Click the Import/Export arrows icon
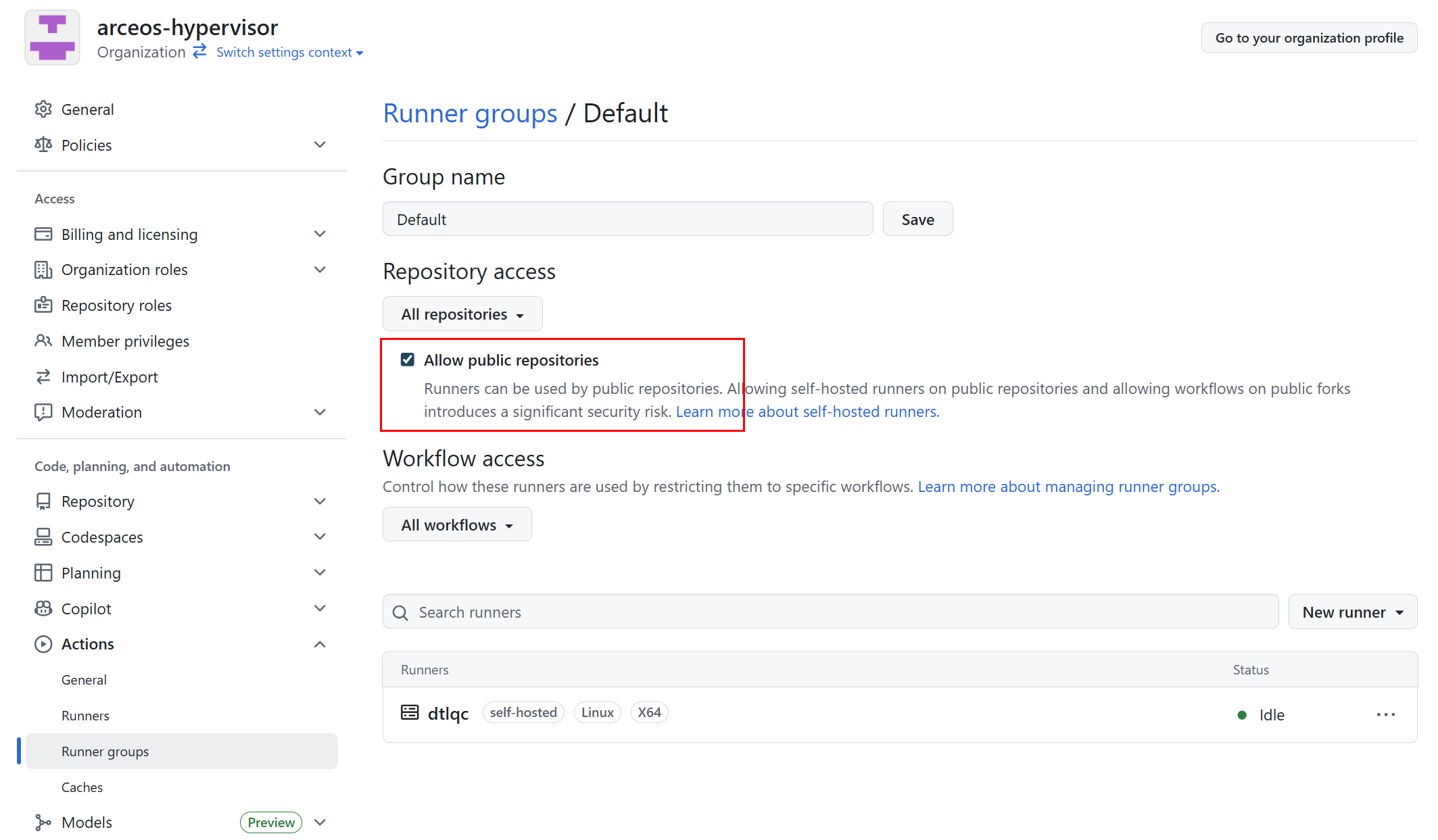The width and height of the screenshot is (1438, 840). pyautogui.click(x=43, y=377)
